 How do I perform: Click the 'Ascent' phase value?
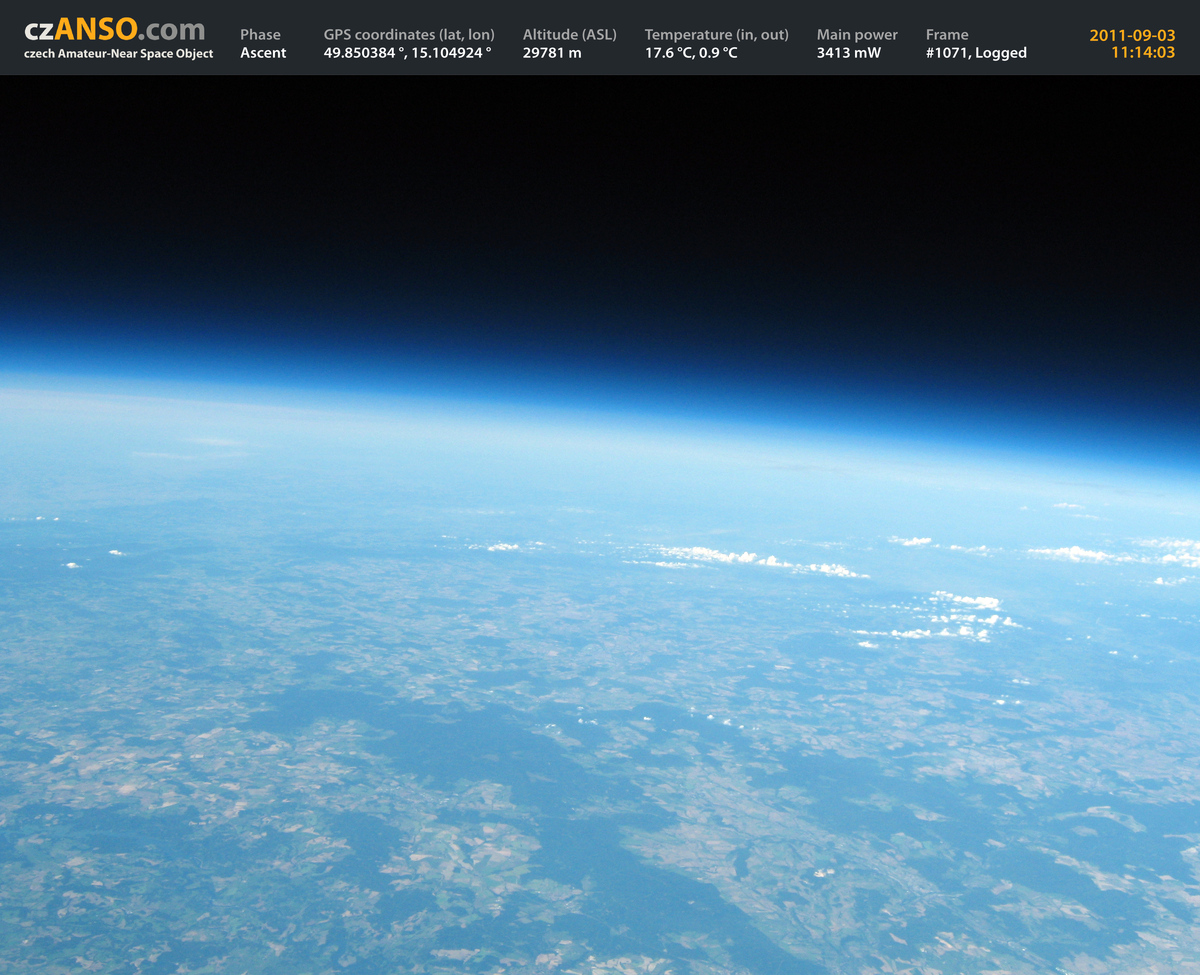[x=263, y=53]
